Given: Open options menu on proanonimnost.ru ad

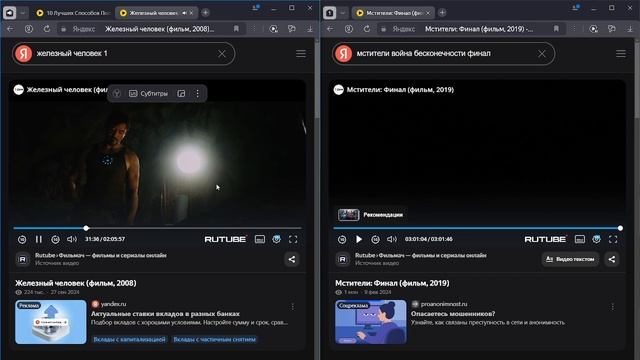Looking at the screenshot, I should [612, 307].
